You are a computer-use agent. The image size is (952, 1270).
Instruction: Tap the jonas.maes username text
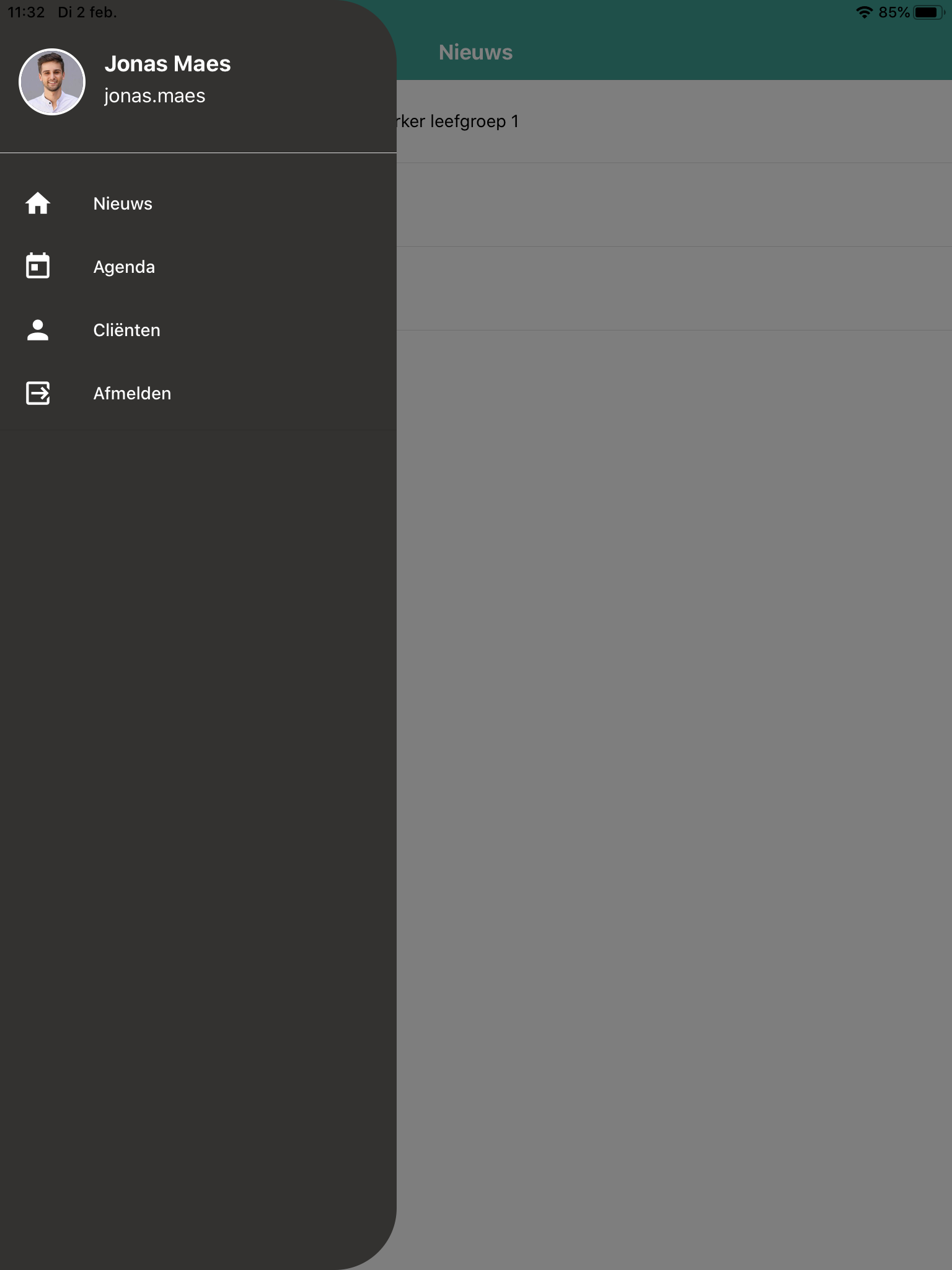tap(154, 96)
